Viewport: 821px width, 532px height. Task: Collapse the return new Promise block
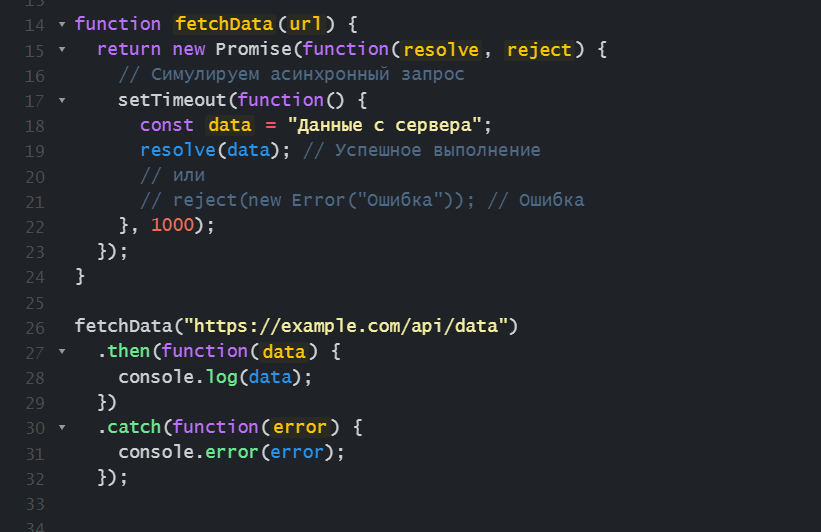point(62,49)
